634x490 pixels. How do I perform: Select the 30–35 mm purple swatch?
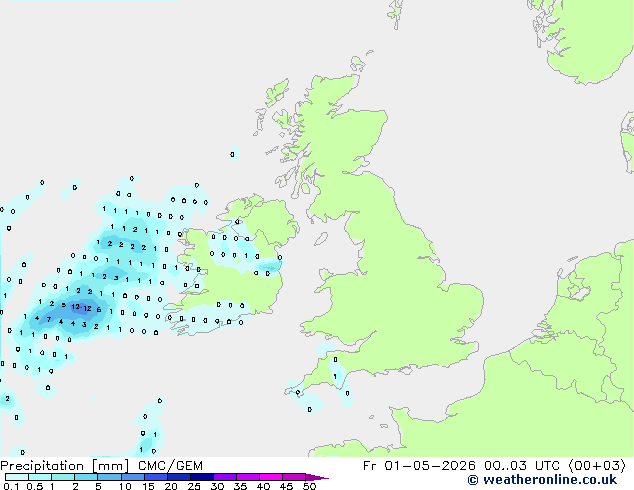coord(224,477)
